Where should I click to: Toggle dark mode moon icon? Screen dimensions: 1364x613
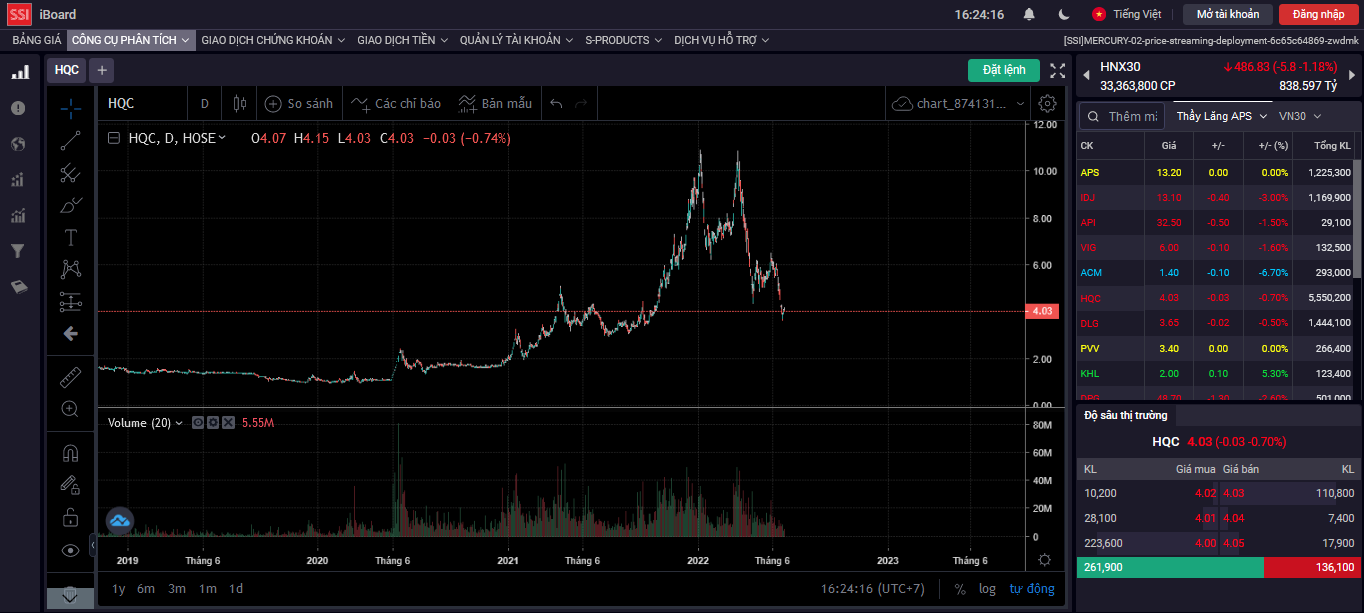[1064, 14]
